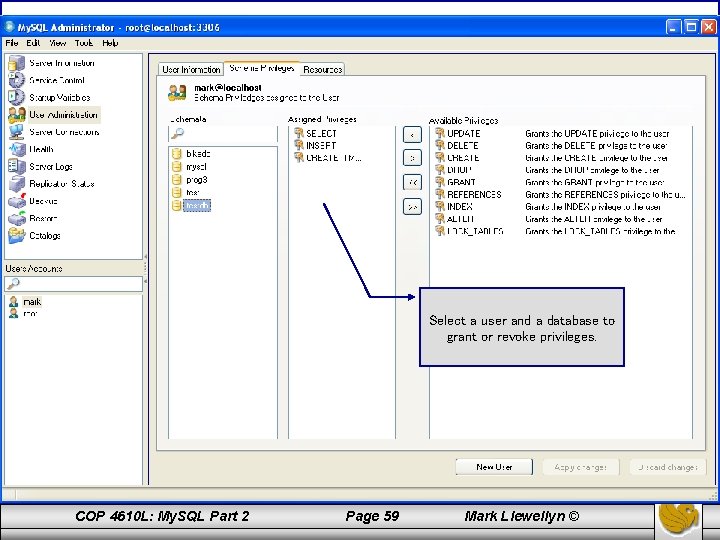Viewport: 720px width, 540px height.
Task: Select the mark user account name
Action: tap(32, 302)
